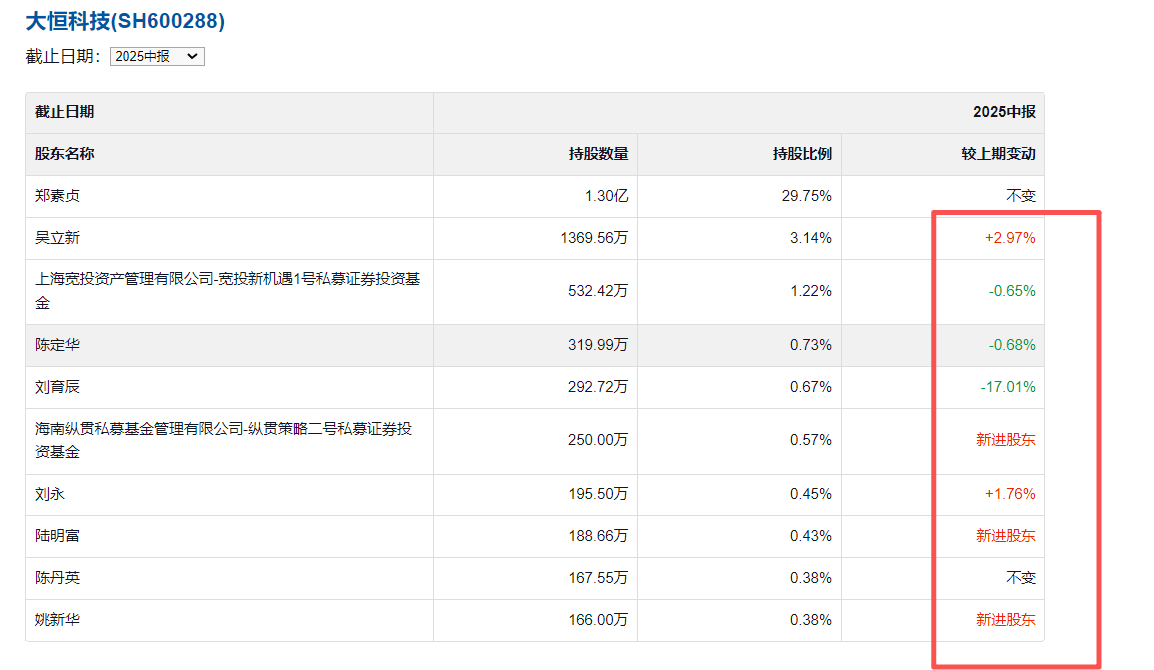
Task: Open the 截止日期 2025中报 dropdown
Action: pyautogui.click(x=157, y=57)
